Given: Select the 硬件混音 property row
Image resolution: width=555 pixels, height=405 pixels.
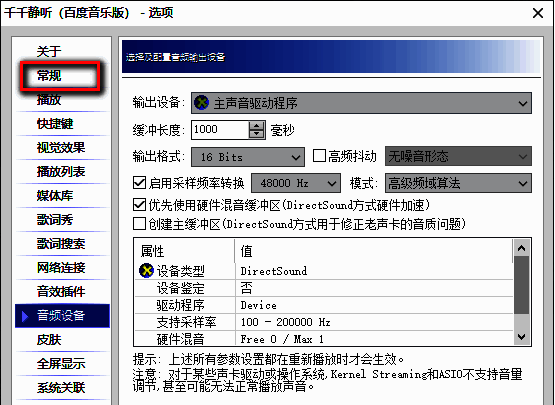Looking at the screenshot, I should point(324,338).
